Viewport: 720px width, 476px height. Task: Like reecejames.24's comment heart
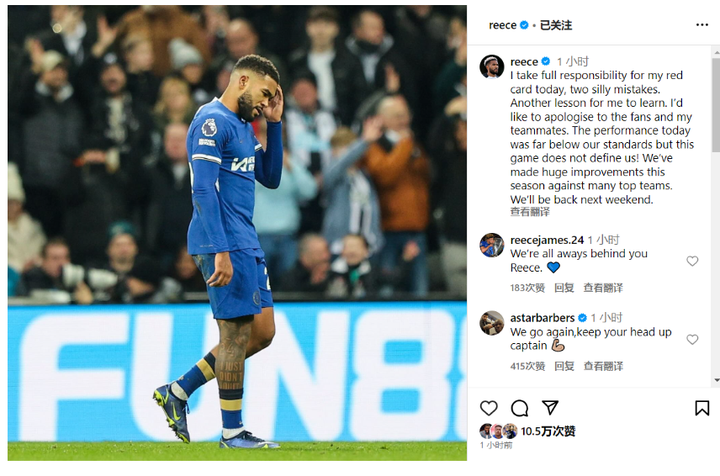[x=692, y=261]
